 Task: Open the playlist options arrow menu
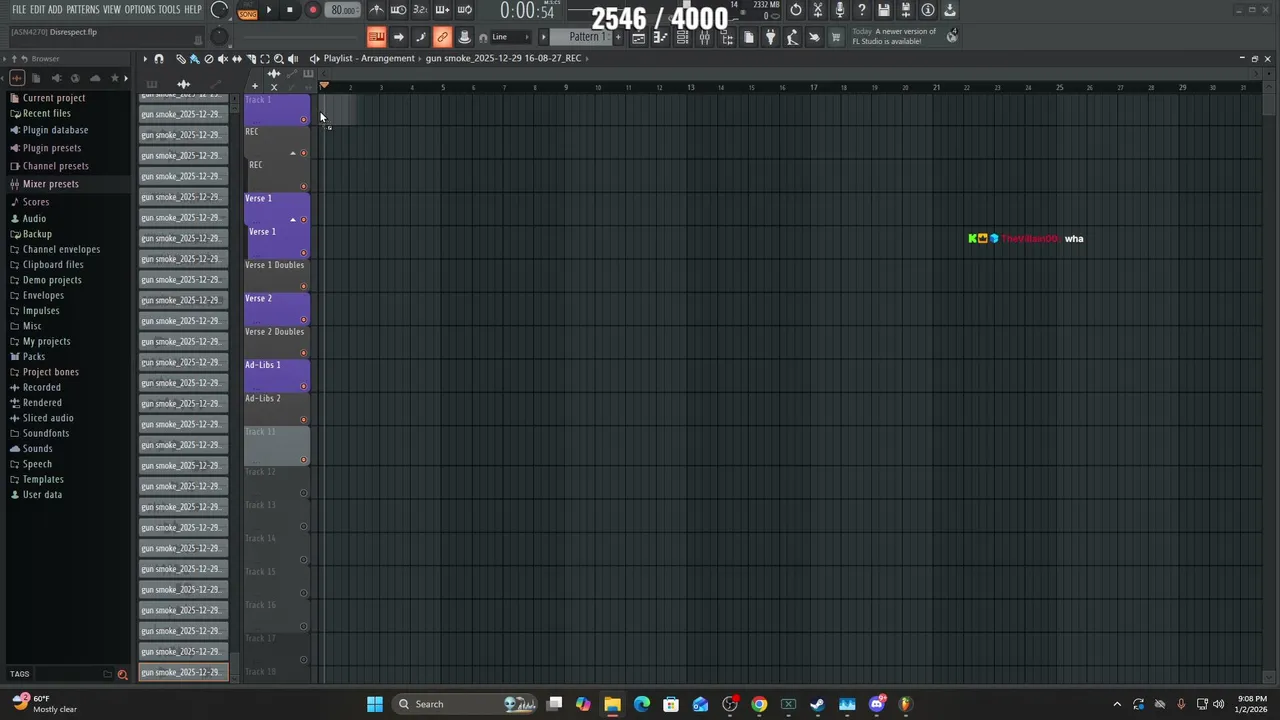click(145, 59)
